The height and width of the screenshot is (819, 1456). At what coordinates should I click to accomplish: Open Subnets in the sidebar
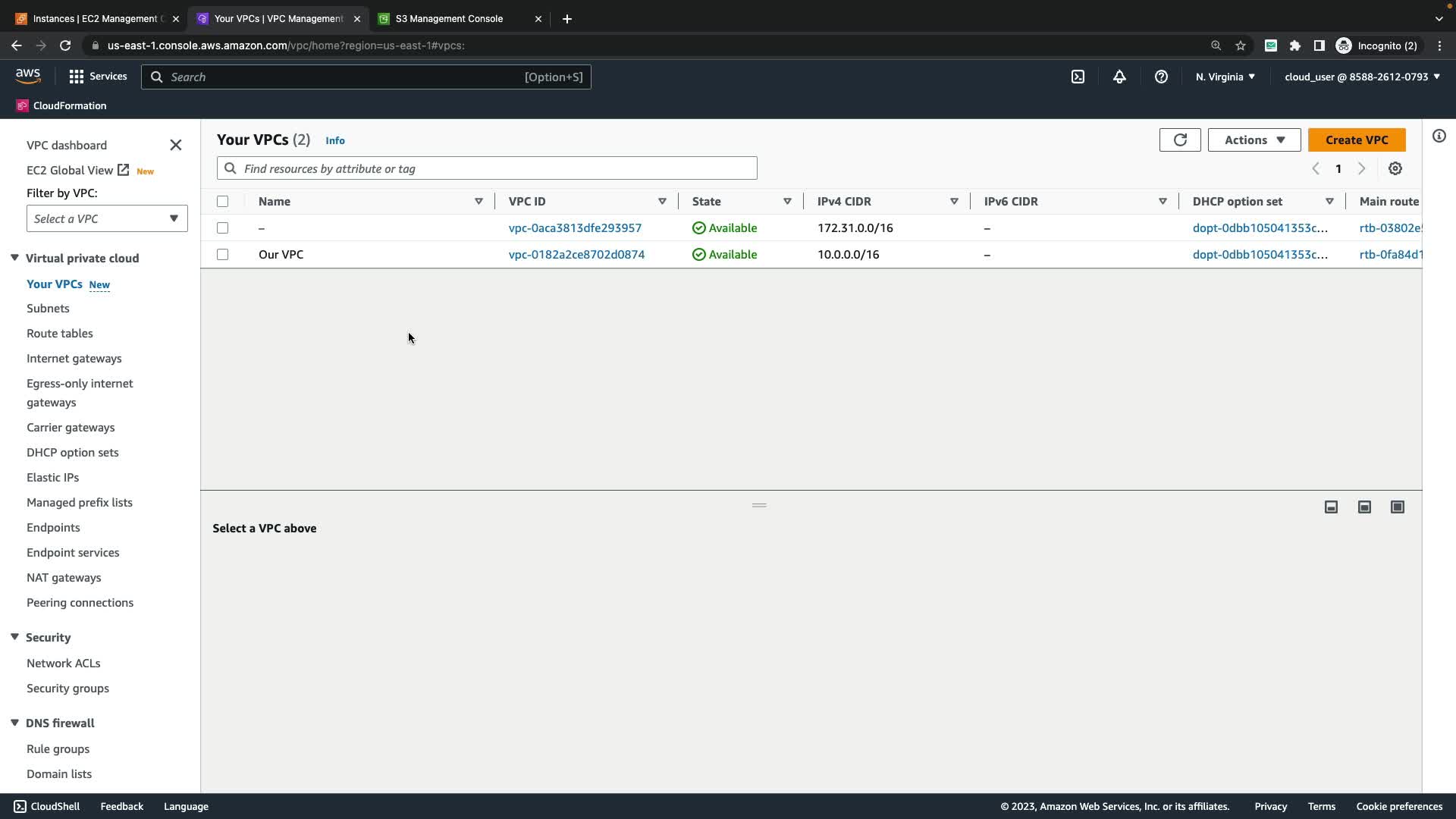(x=48, y=308)
